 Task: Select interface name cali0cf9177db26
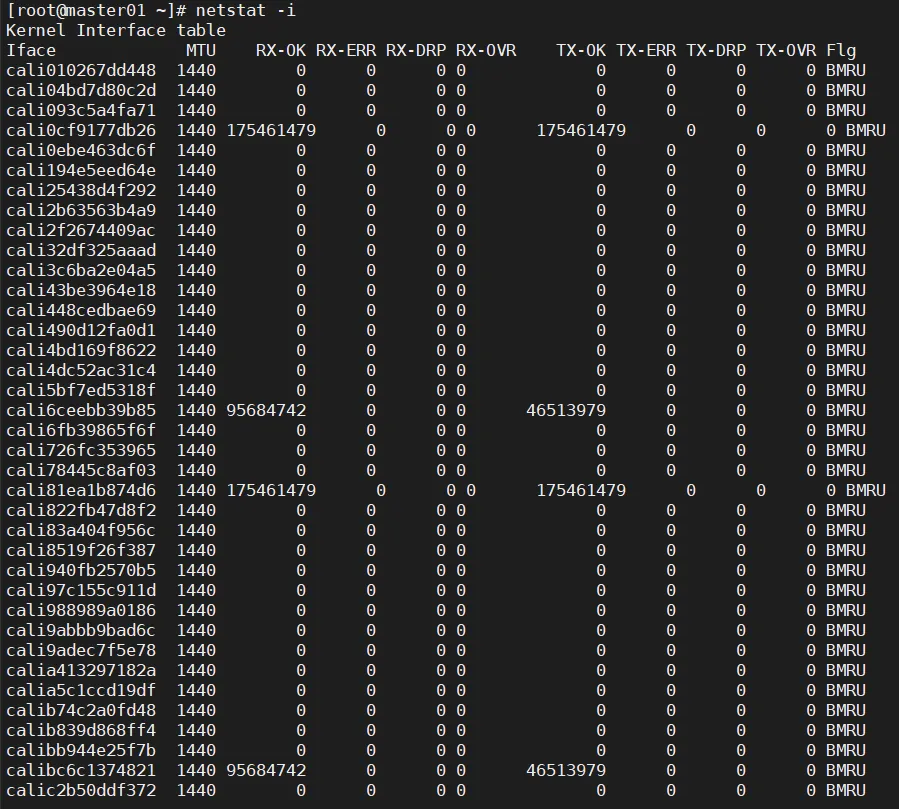(81, 131)
